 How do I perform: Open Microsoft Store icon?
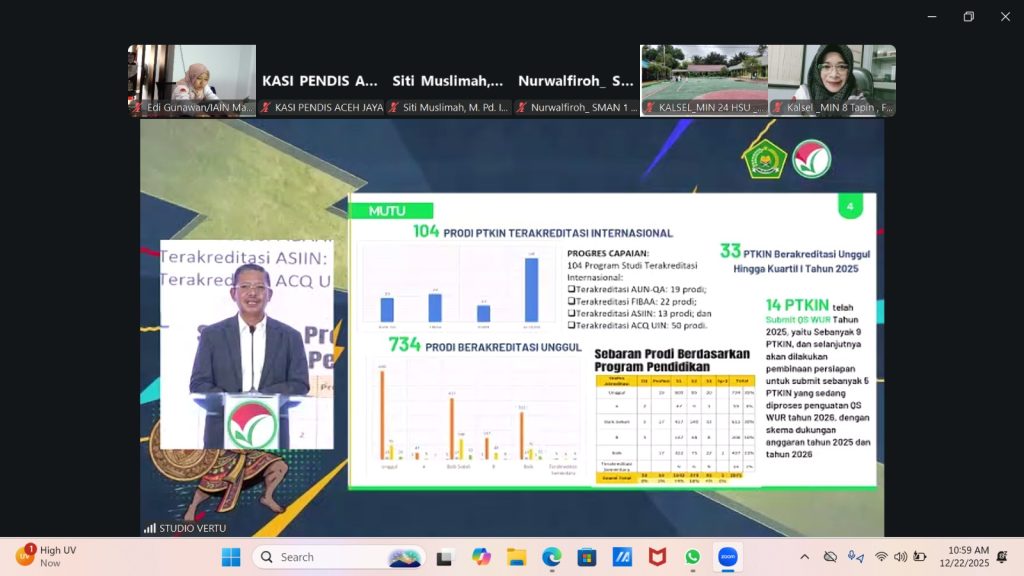[x=586, y=557]
